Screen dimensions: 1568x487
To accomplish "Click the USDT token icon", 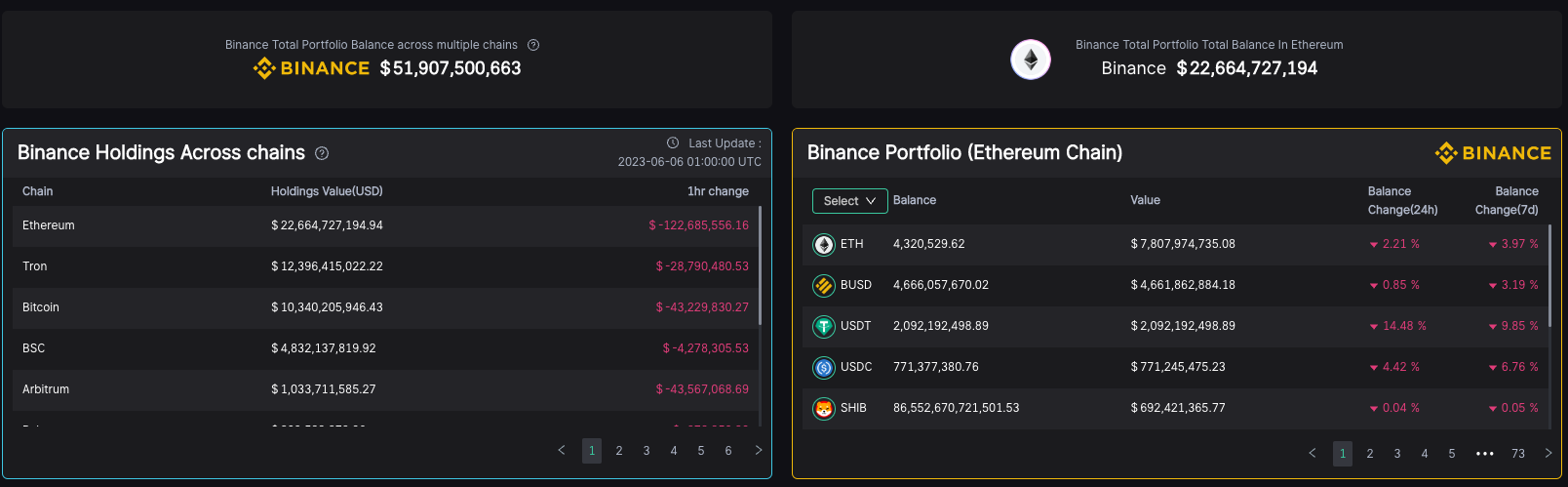I will 824,326.
